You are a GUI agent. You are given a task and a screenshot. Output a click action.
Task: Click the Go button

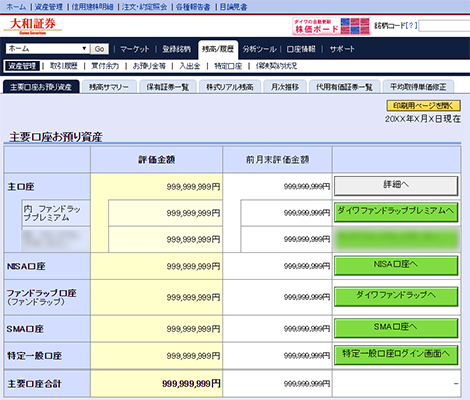click(x=99, y=49)
